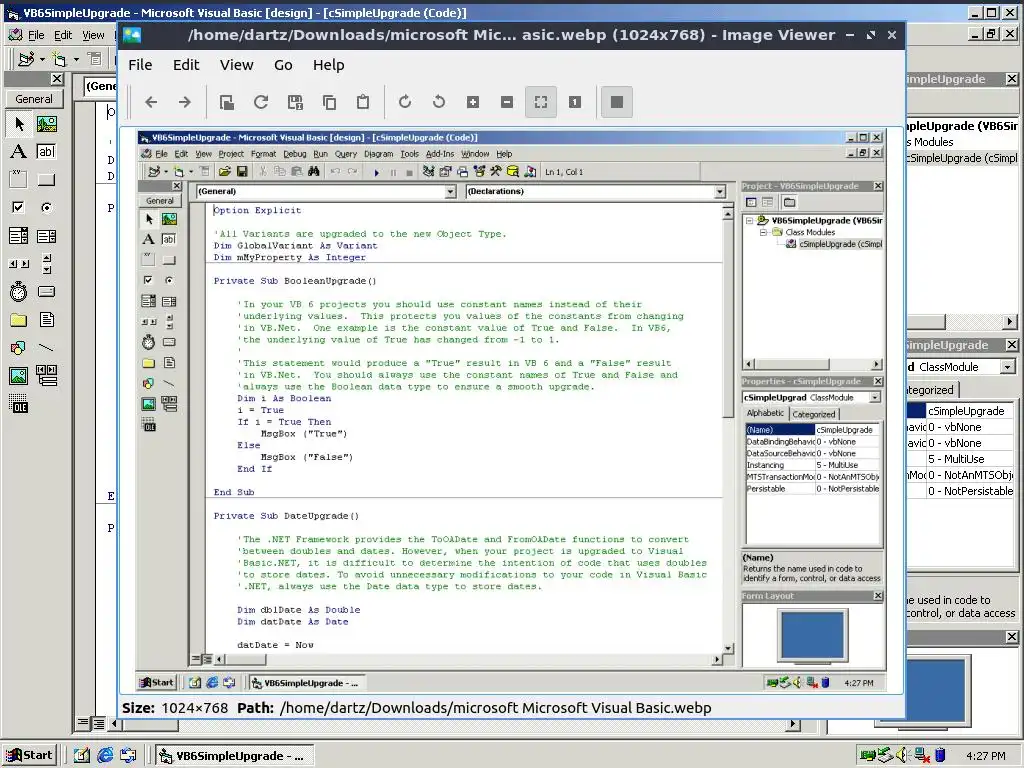
Task: Click the horizontal scrollbar right arrow in the background code window
Action: (793, 724)
